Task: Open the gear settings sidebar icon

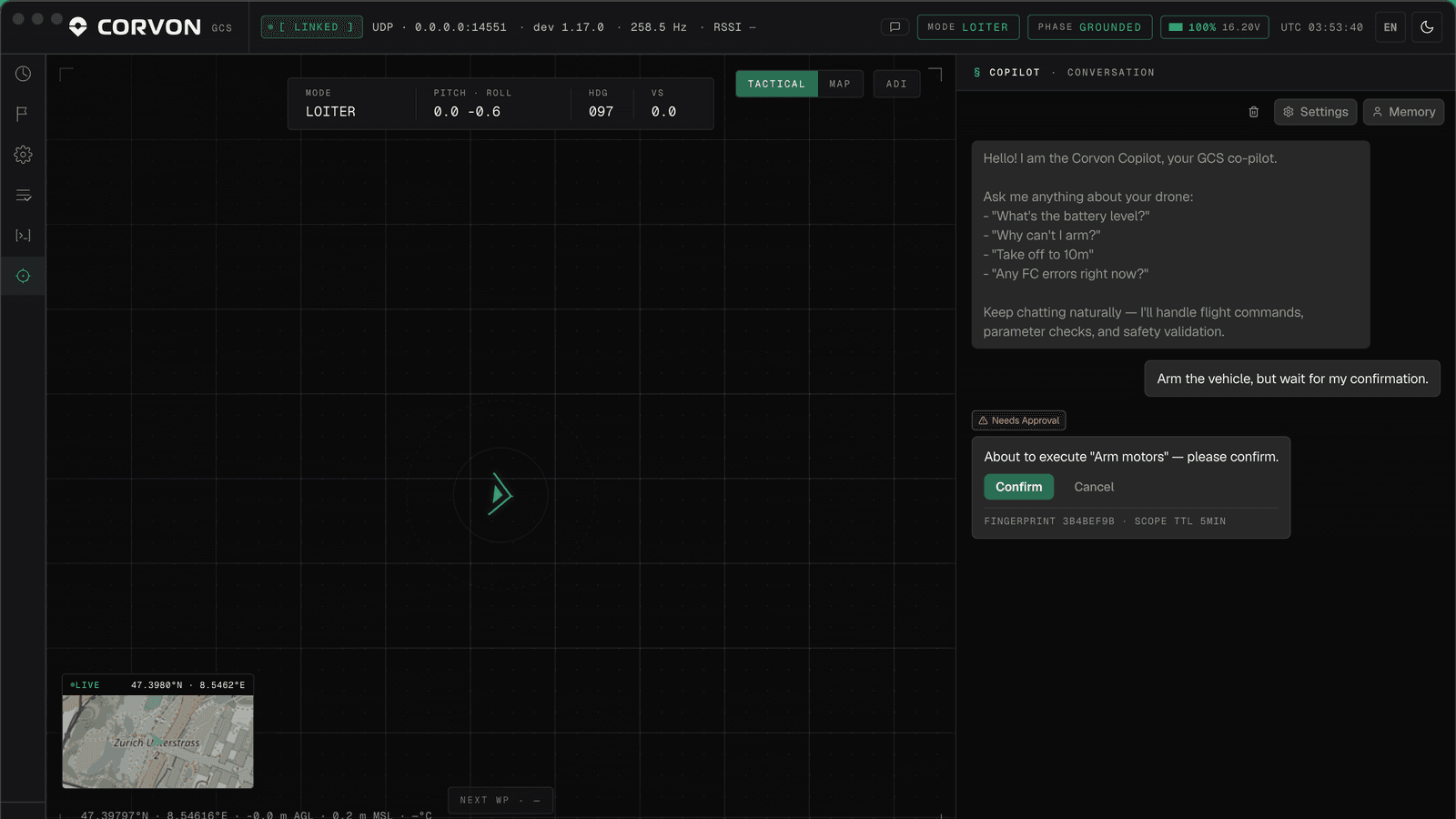Action: [x=23, y=155]
